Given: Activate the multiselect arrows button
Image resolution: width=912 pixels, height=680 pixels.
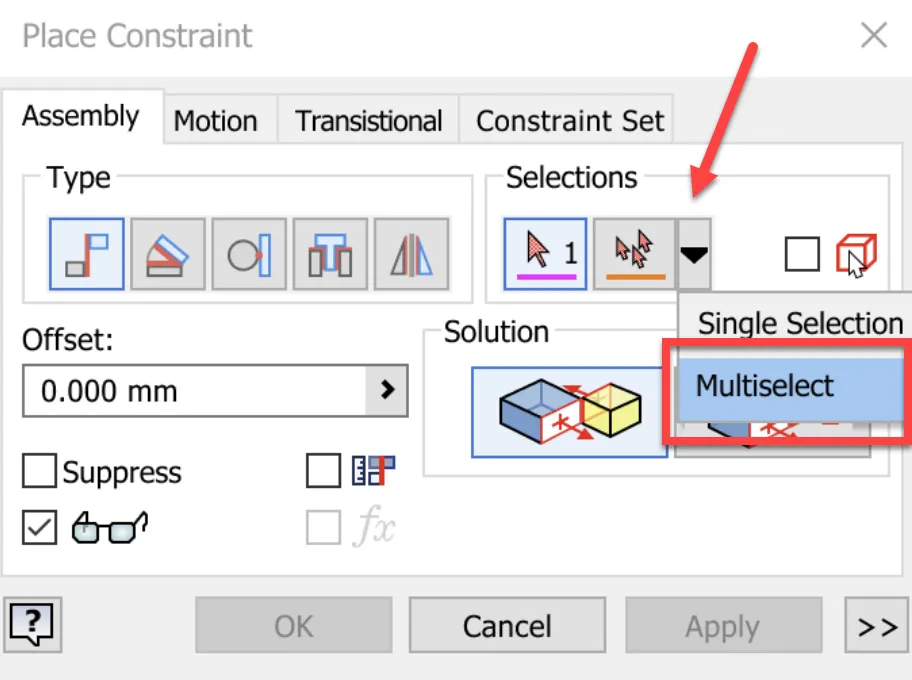Looking at the screenshot, I should coord(635,254).
